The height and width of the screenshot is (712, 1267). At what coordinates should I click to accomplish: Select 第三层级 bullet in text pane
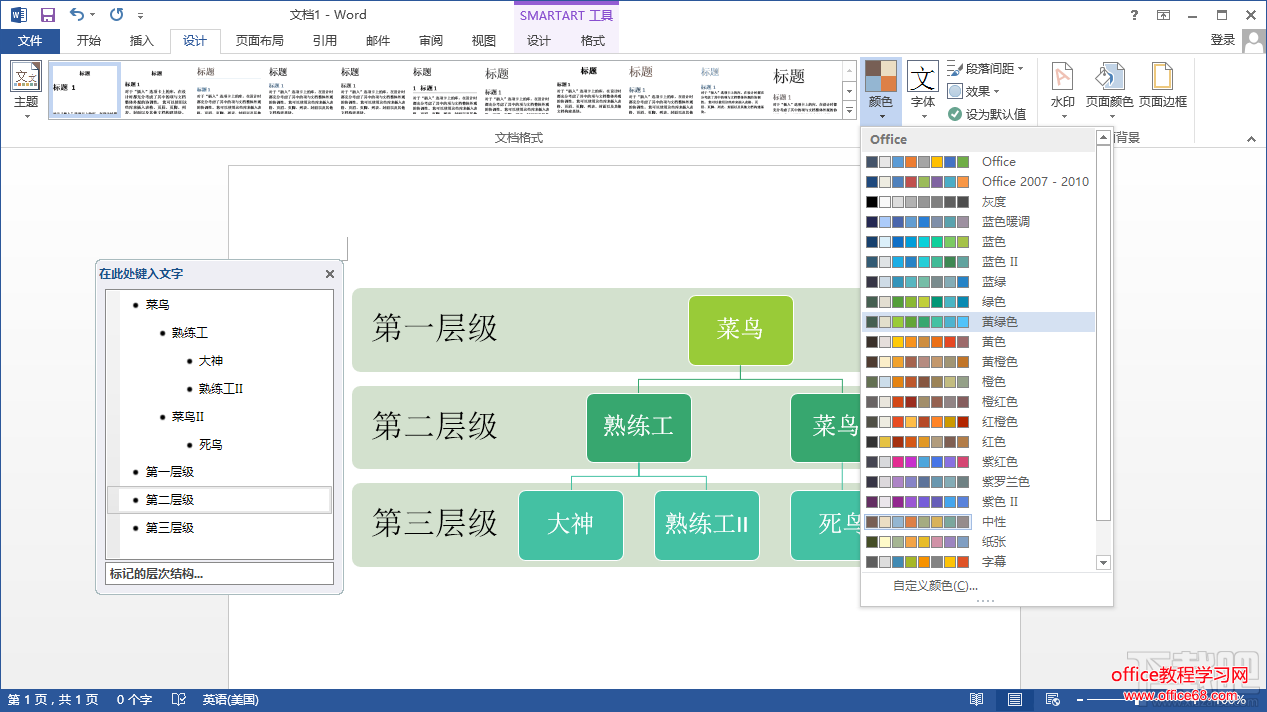point(169,528)
